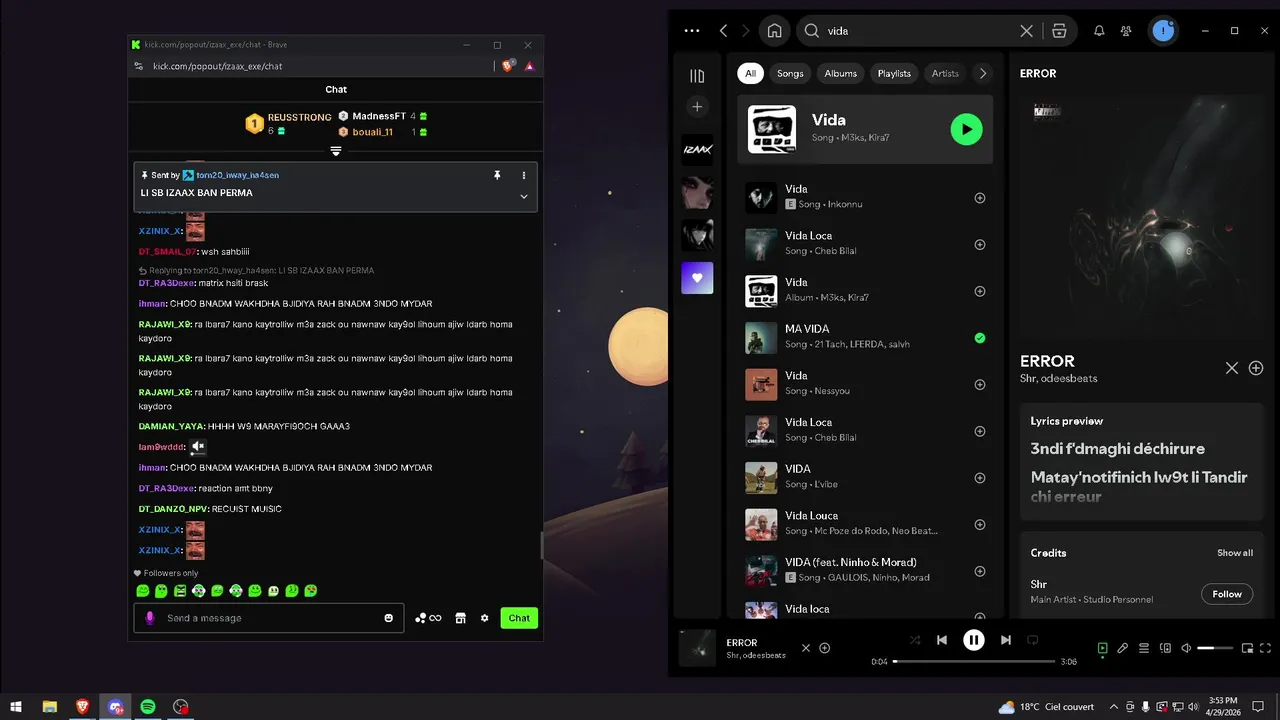The height and width of the screenshot is (720, 1280).
Task: Adjust Spotify volume slider
Action: 1216,648
